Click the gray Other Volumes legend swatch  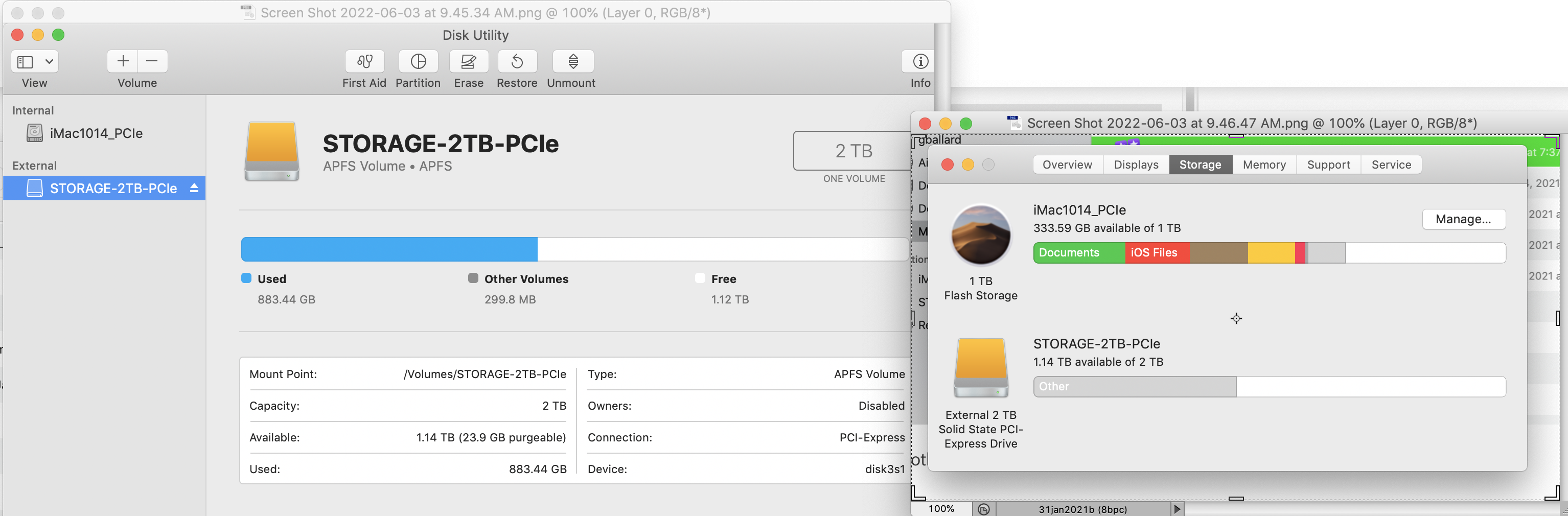pos(473,278)
